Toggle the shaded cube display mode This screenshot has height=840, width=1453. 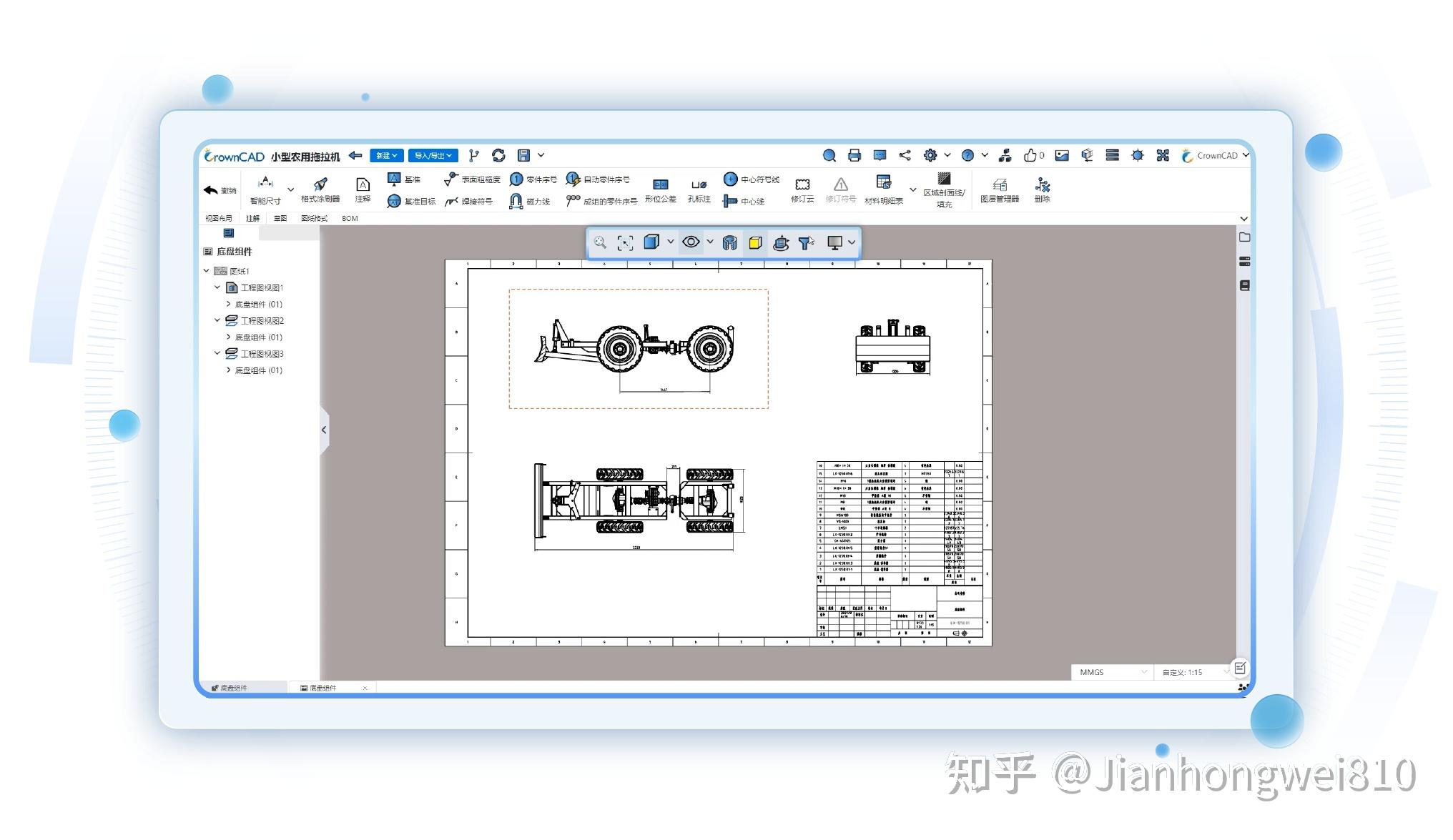tap(651, 242)
